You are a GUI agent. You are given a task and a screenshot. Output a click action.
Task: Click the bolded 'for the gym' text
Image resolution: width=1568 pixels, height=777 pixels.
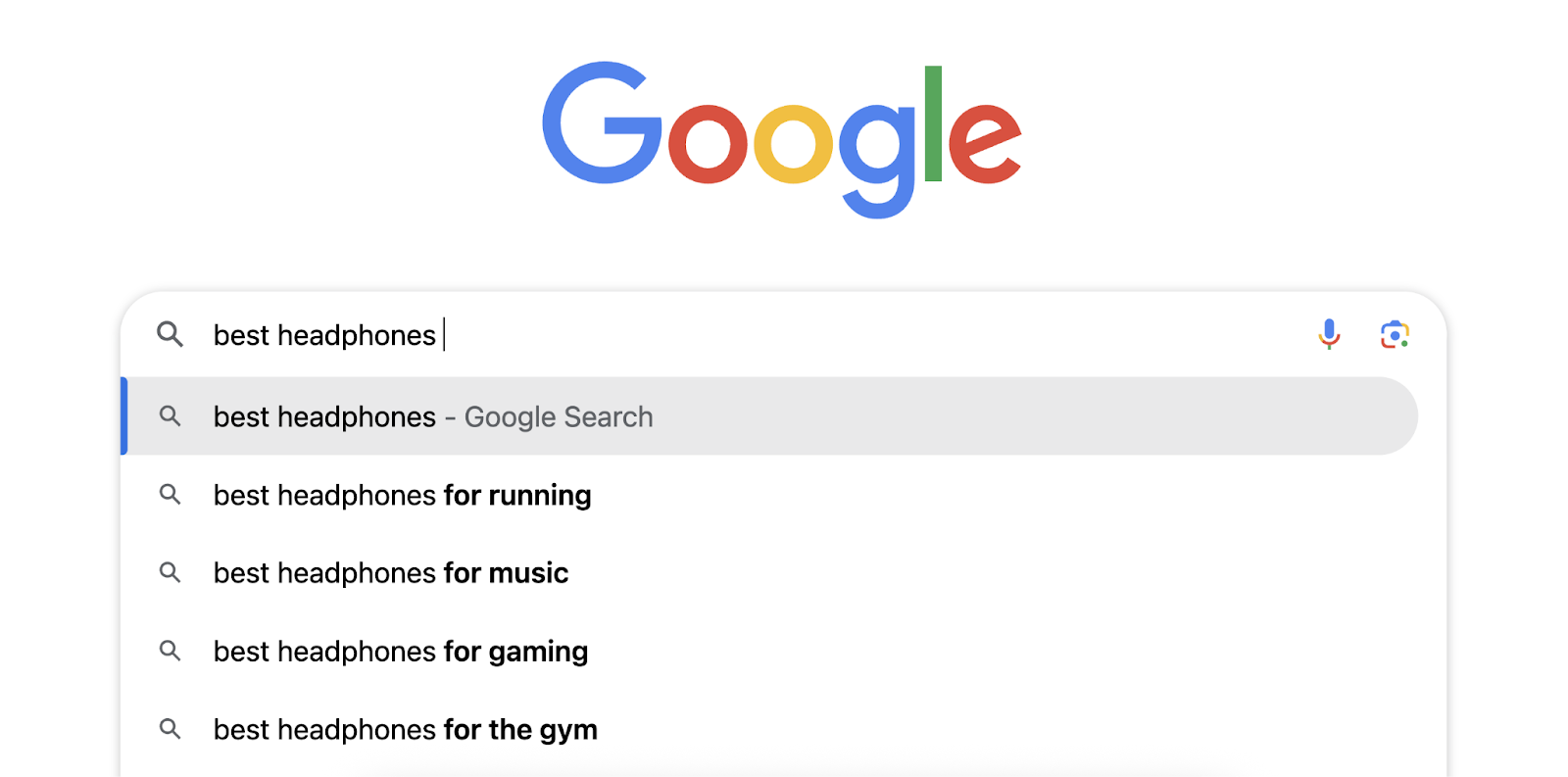tap(519, 729)
